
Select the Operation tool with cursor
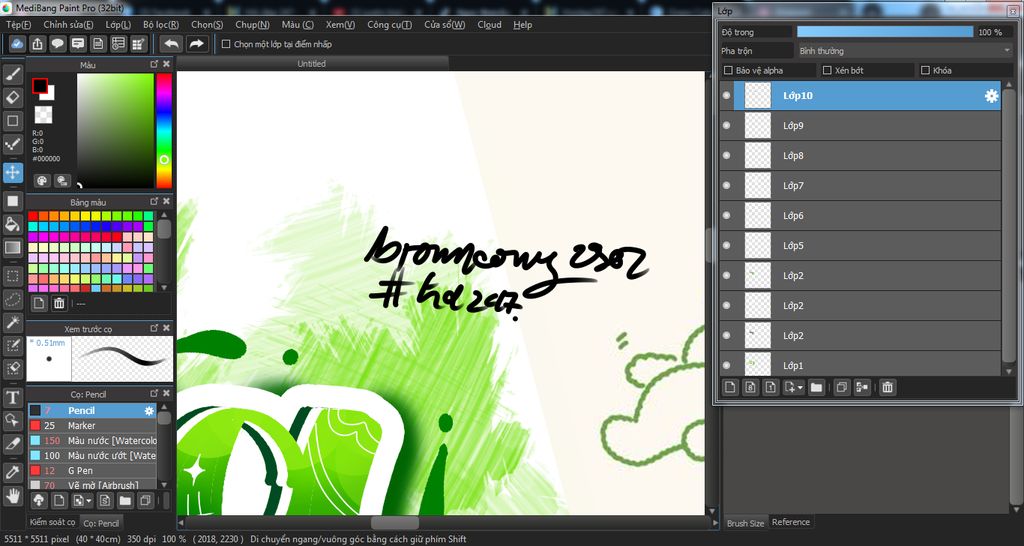click(x=13, y=420)
